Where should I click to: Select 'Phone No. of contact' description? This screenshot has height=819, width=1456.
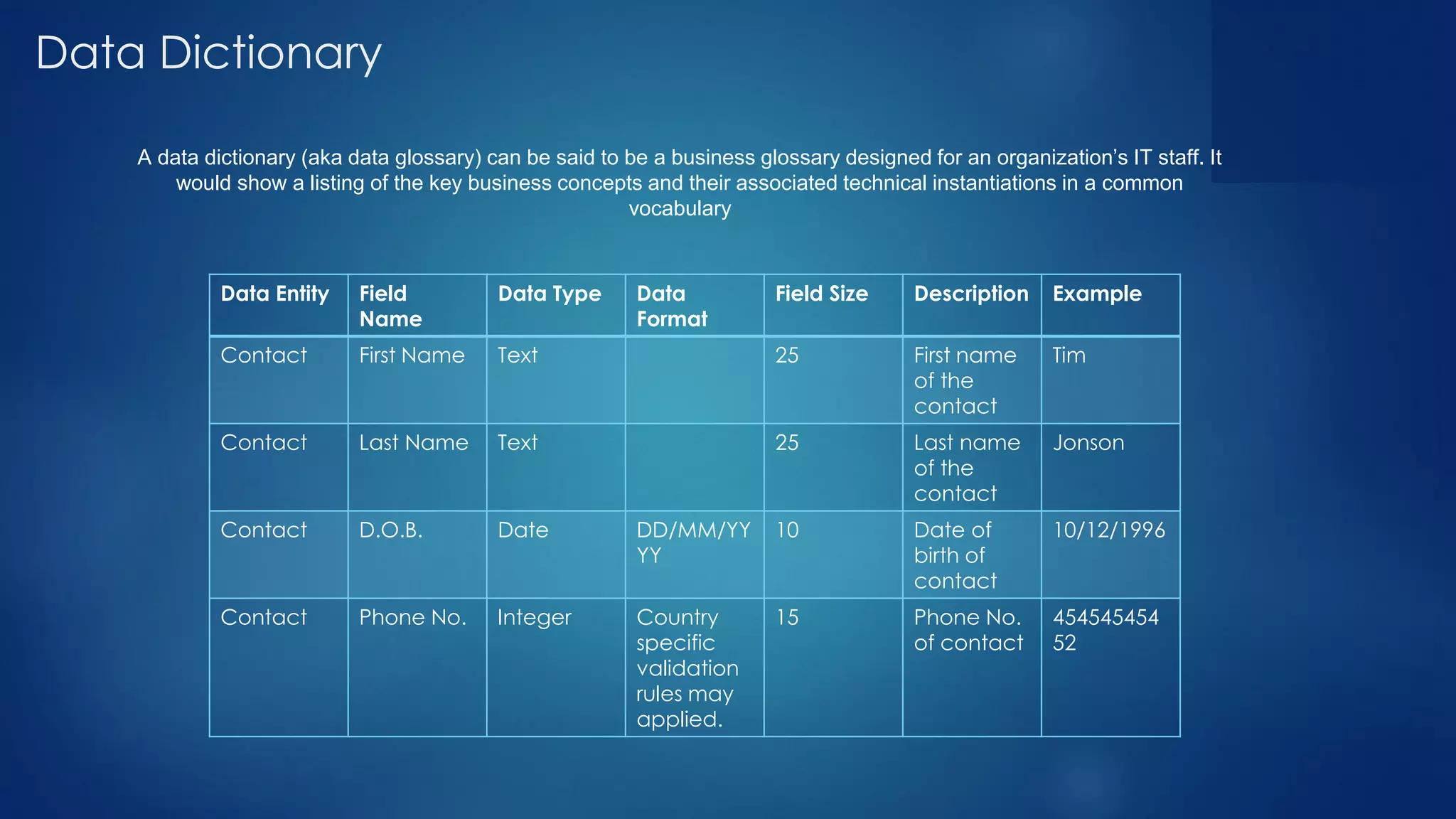[972, 668]
